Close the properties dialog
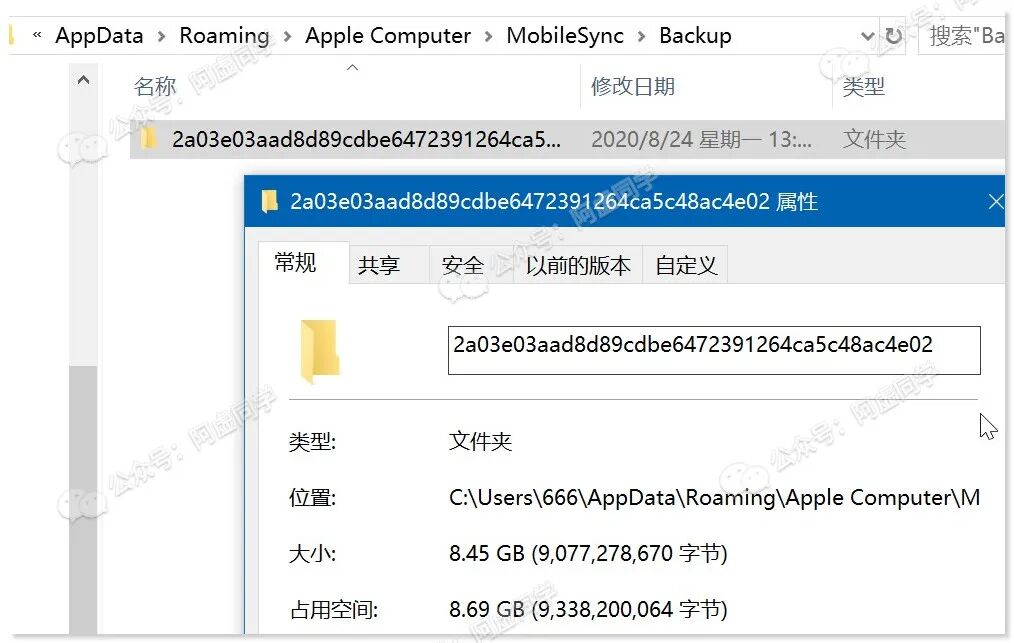1014x643 pixels. pyautogui.click(x=996, y=202)
